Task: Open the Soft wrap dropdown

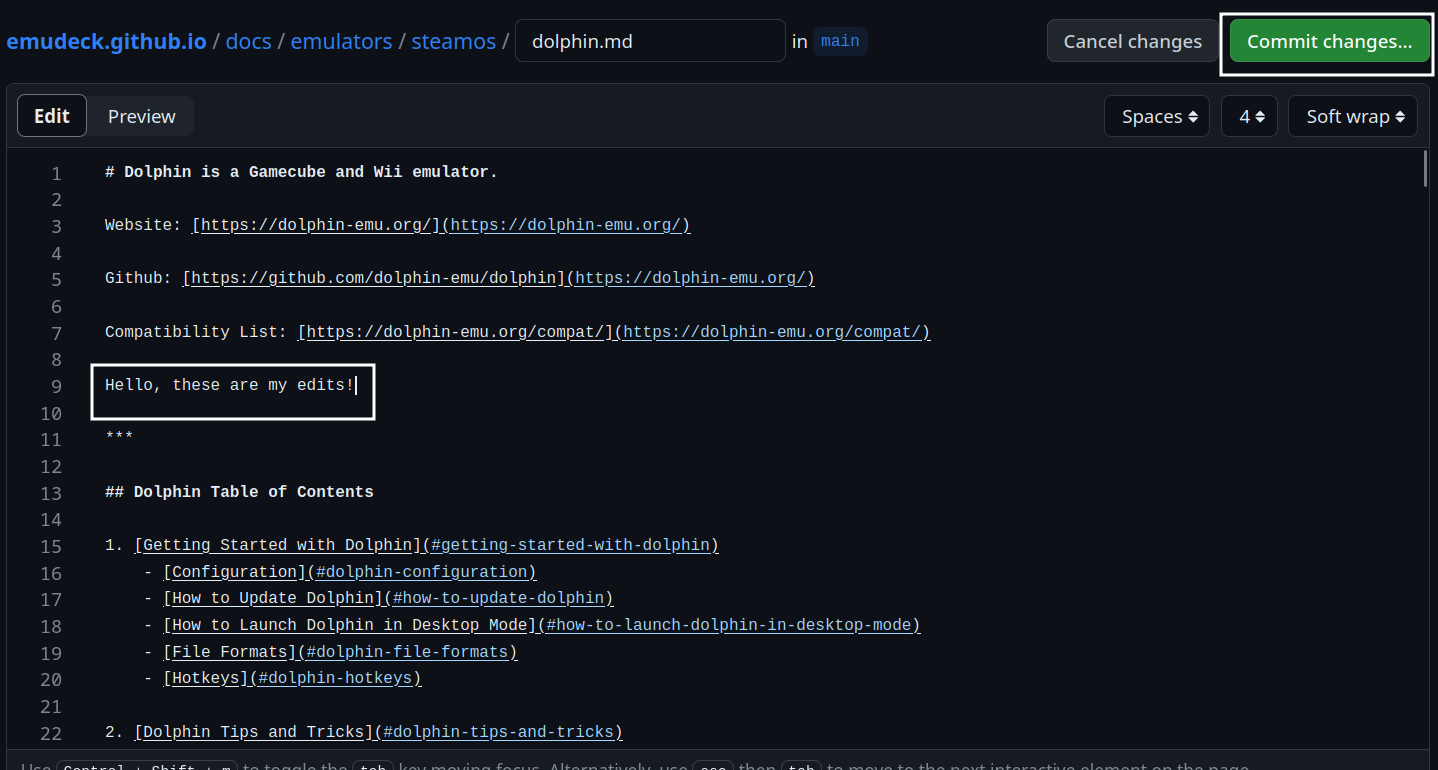Action: coord(1352,115)
